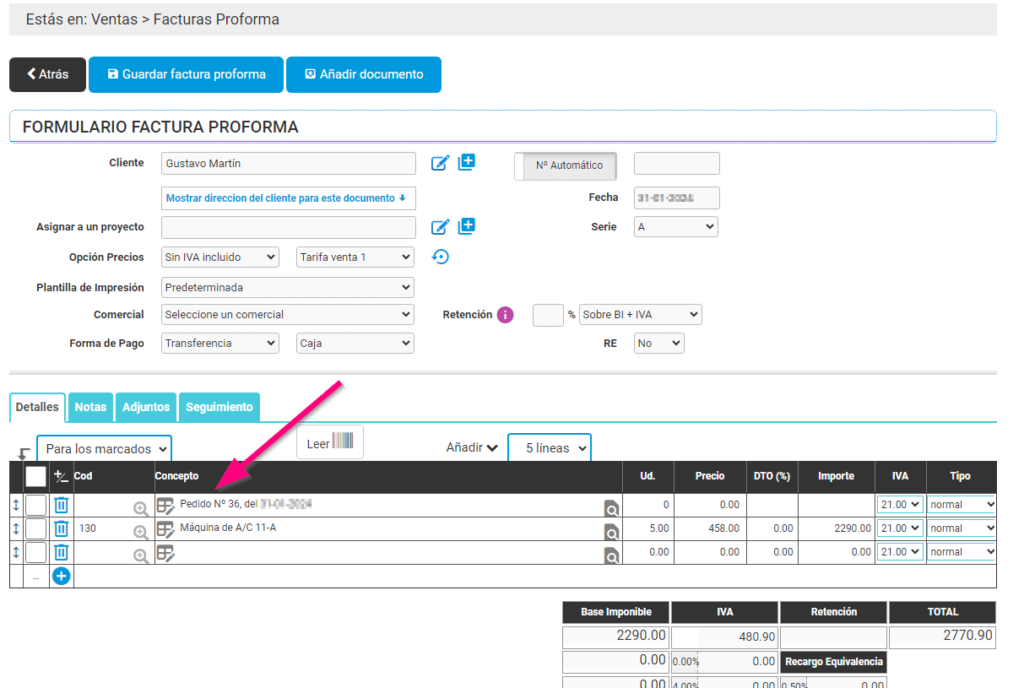Click the edit pencil icon beside Cliente
The width and height of the screenshot is (1024, 688).
point(440,163)
